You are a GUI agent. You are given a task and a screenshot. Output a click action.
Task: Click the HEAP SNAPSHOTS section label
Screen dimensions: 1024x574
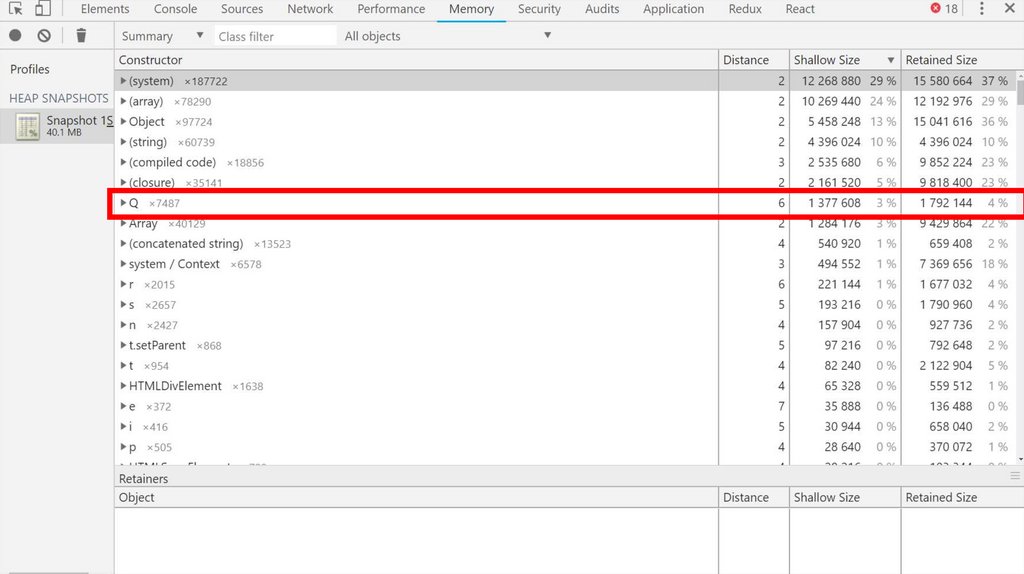click(59, 98)
